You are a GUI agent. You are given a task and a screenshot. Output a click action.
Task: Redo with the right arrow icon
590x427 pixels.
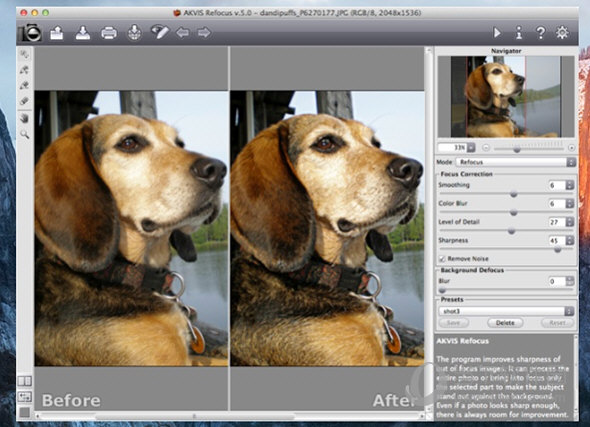pyautogui.click(x=204, y=33)
